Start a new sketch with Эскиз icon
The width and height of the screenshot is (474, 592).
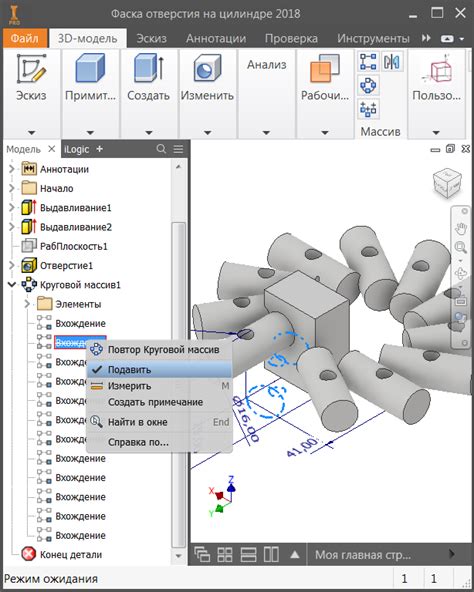click(31, 69)
